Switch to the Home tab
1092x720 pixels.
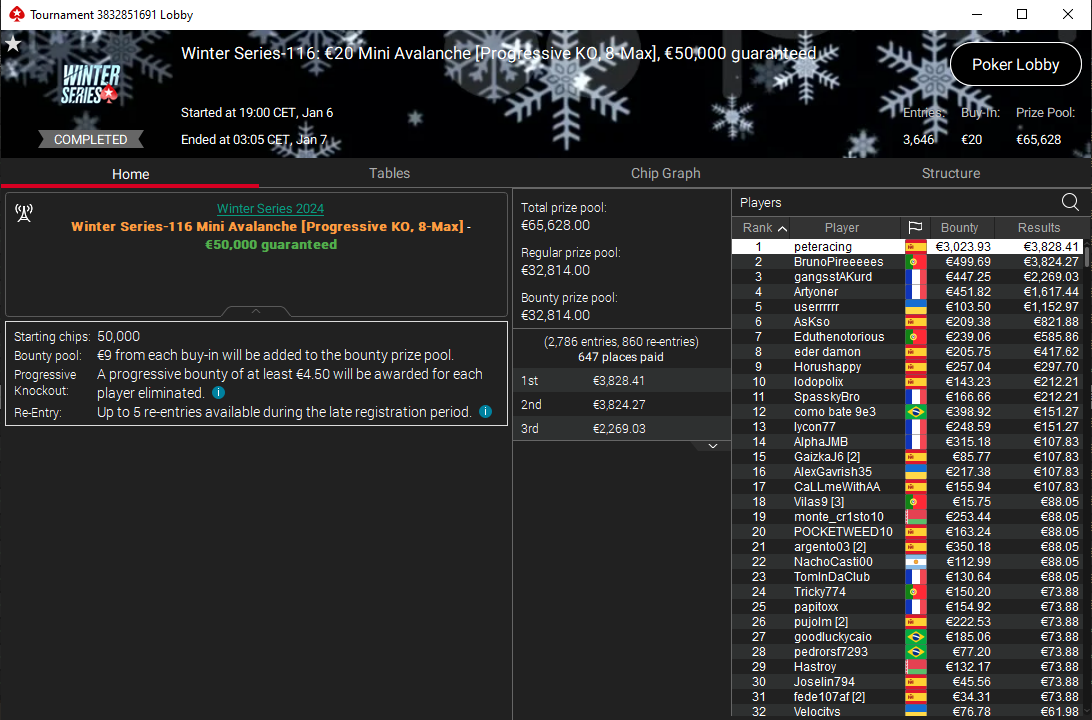(x=130, y=174)
